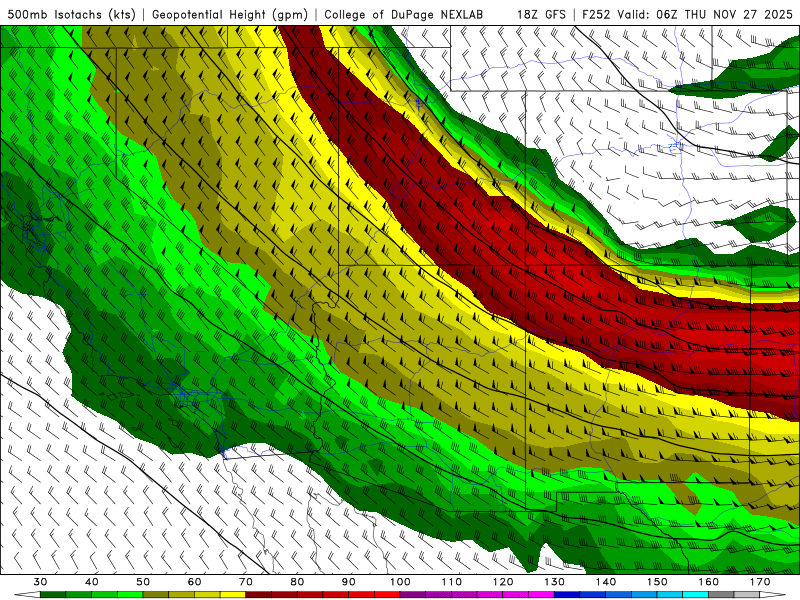Click the 50 label on the color scale

click(143, 582)
